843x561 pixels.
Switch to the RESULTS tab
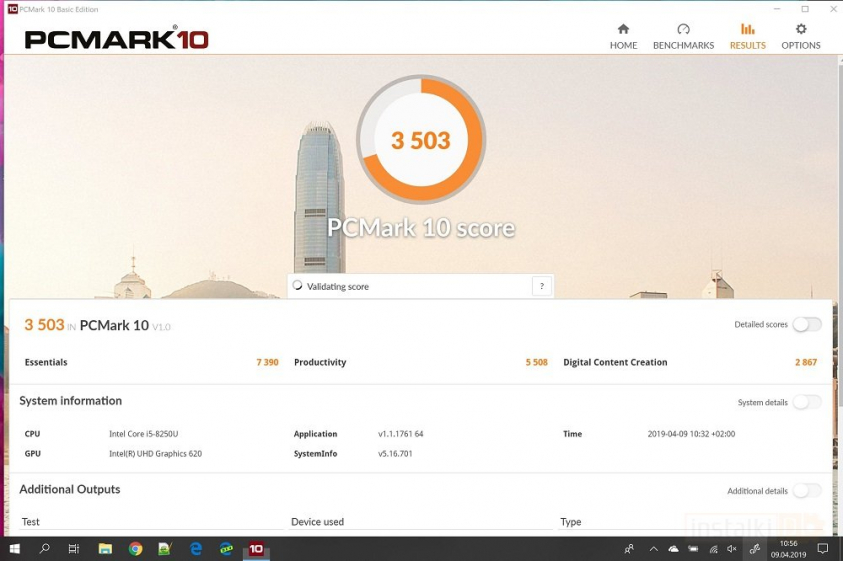pyautogui.click(x=747, y=37)
